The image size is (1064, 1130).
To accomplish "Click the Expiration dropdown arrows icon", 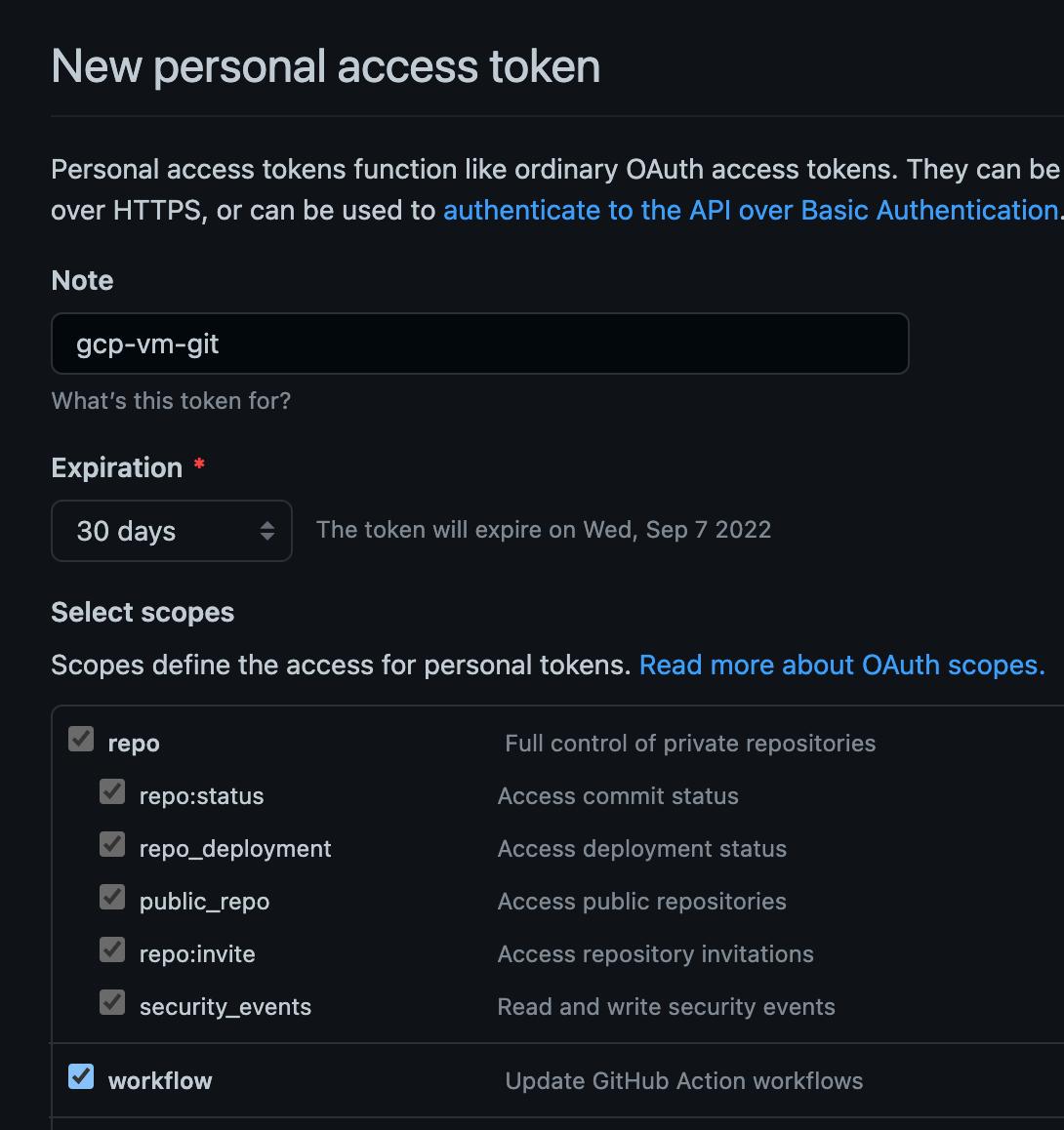I will 266,531.
